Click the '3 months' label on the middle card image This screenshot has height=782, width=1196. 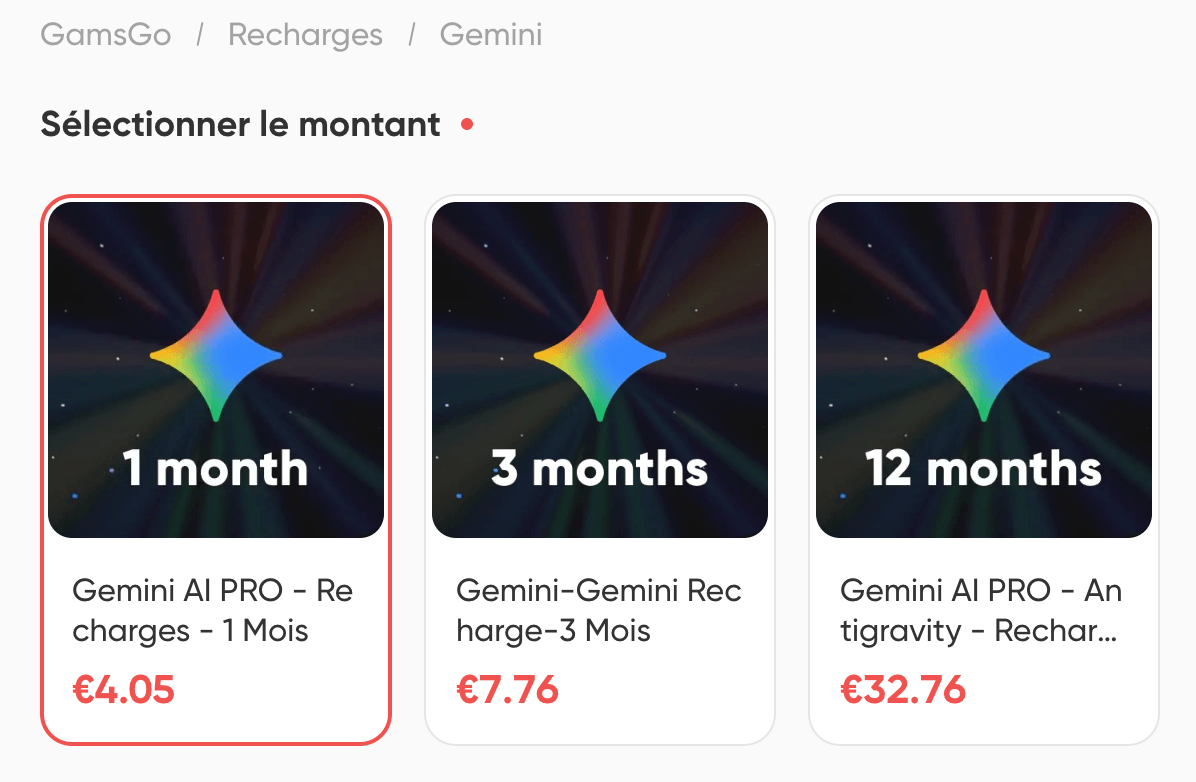coord(599,466)
